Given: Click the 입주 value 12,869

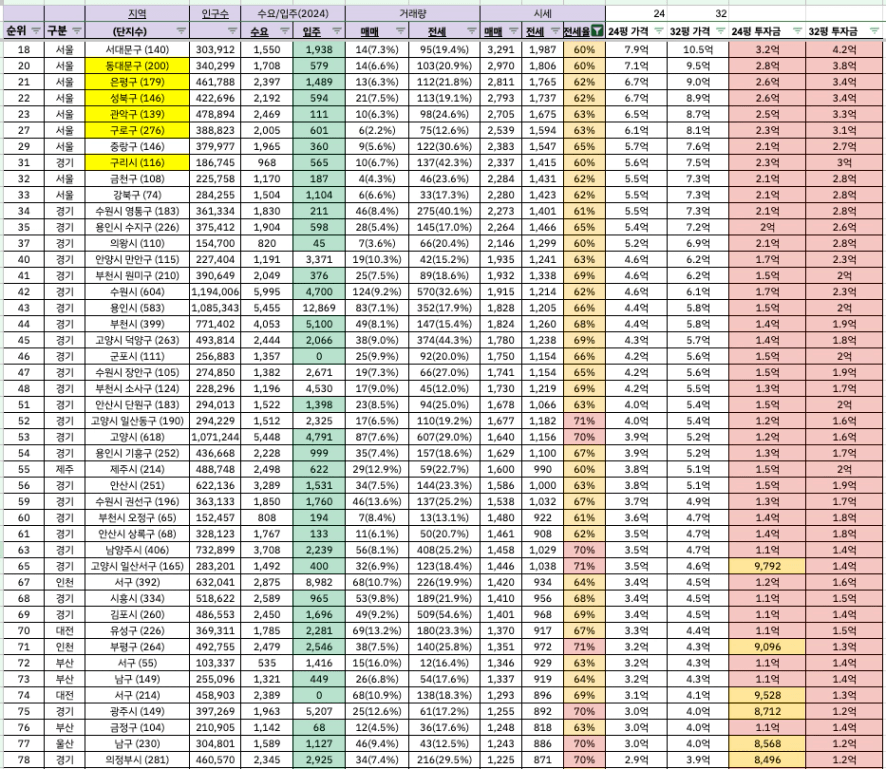Looking at the screenshot, I should [x=319, y=308].
